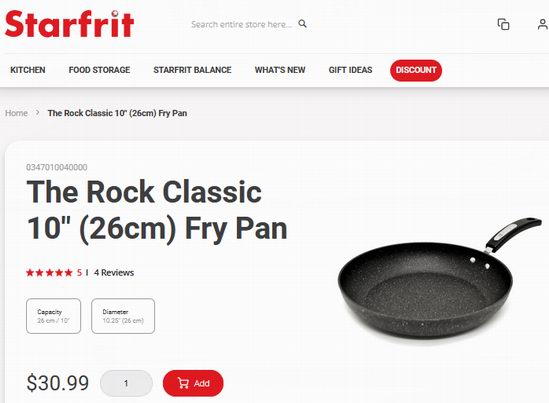Open the Kitchen menu
This screenshot has height=403, width=549.
[x=28, y=70]
